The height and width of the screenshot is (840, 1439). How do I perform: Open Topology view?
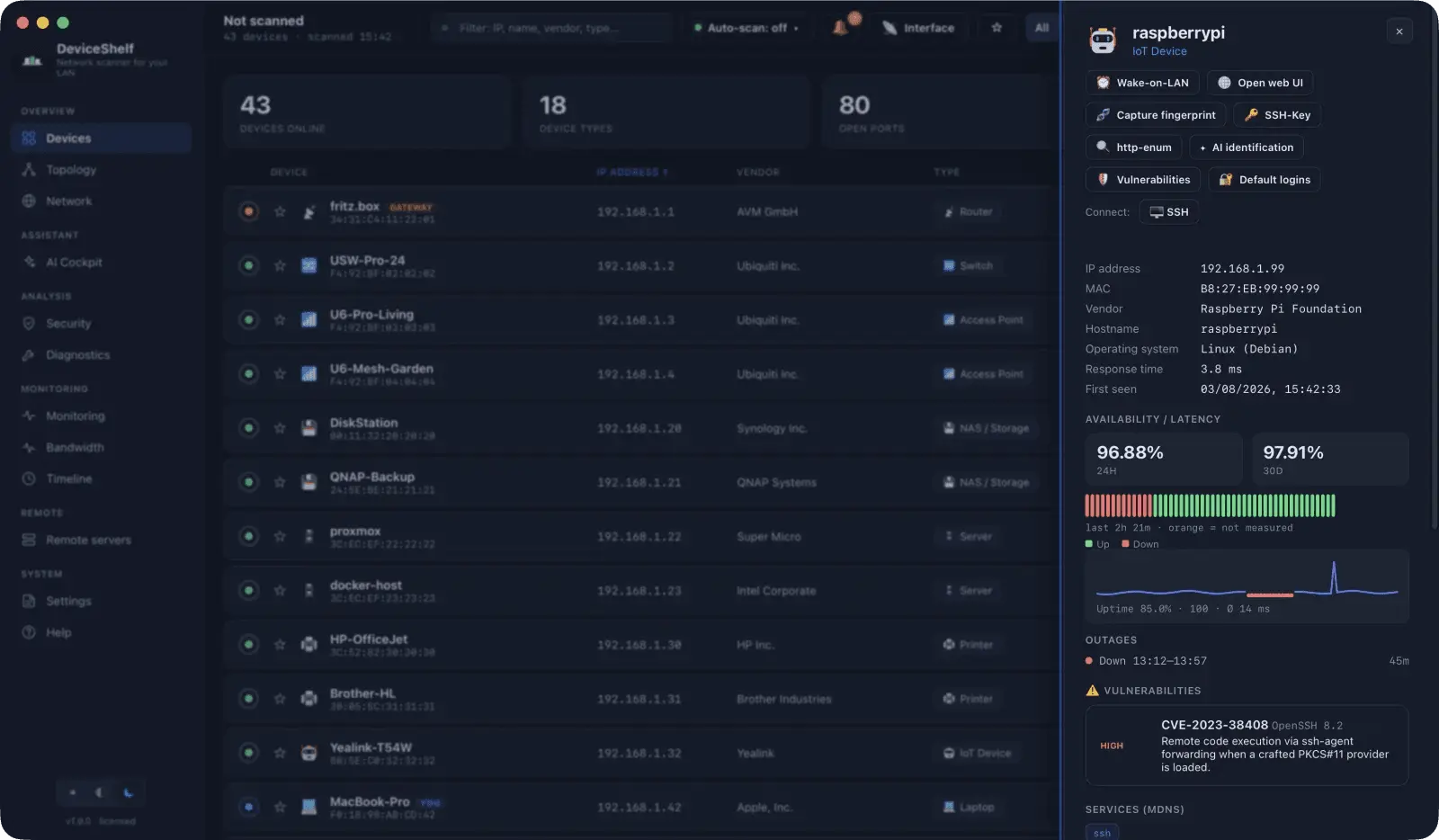101,170
